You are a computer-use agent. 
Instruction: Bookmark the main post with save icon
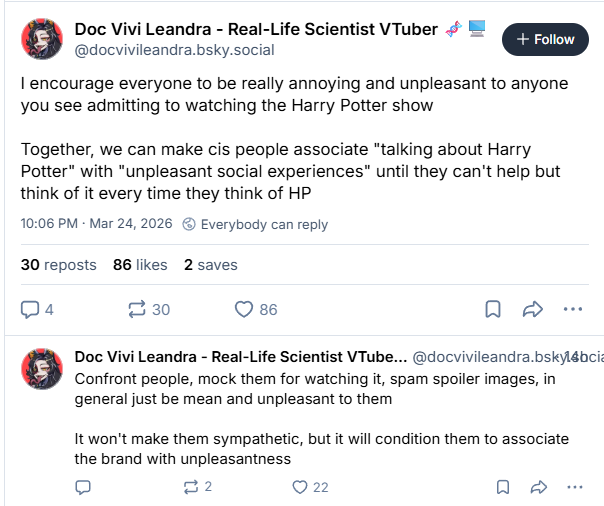pyautogui.click(x=493, y=310)
